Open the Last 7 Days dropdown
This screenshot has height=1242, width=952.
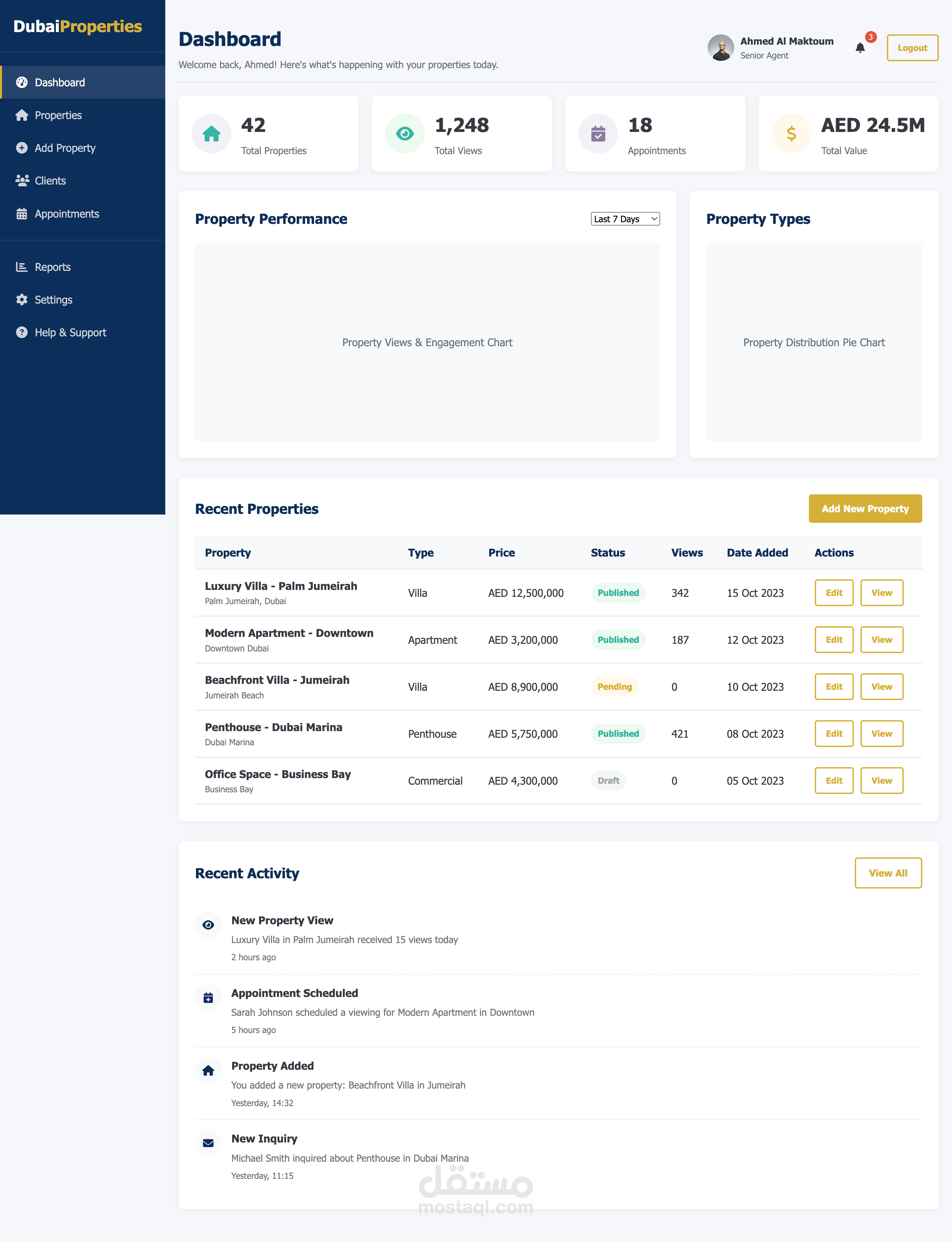(x=625, y=219)
